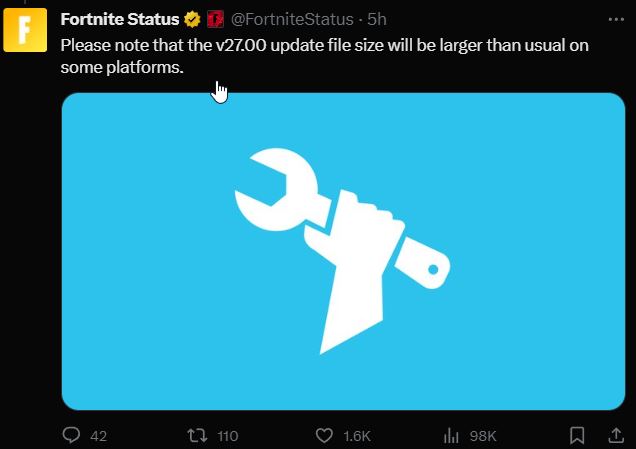The image size is (636, 449).
Task: Click the red affiliate badge icon
Action: [x=215, y=19]
